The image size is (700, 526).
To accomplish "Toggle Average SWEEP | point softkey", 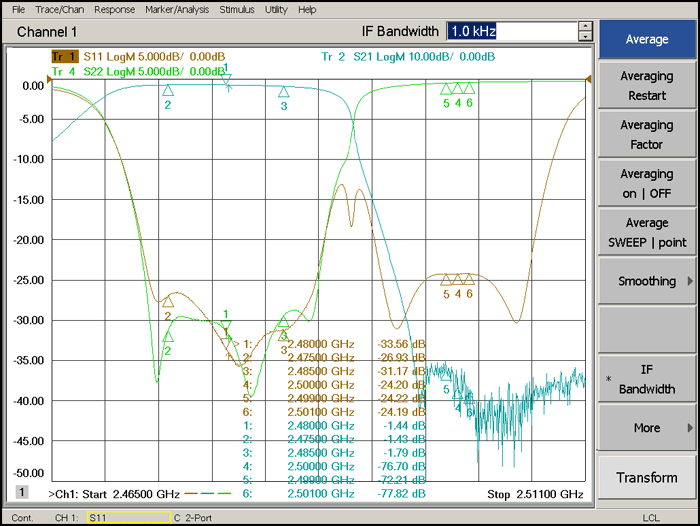I will coord(647,233).
